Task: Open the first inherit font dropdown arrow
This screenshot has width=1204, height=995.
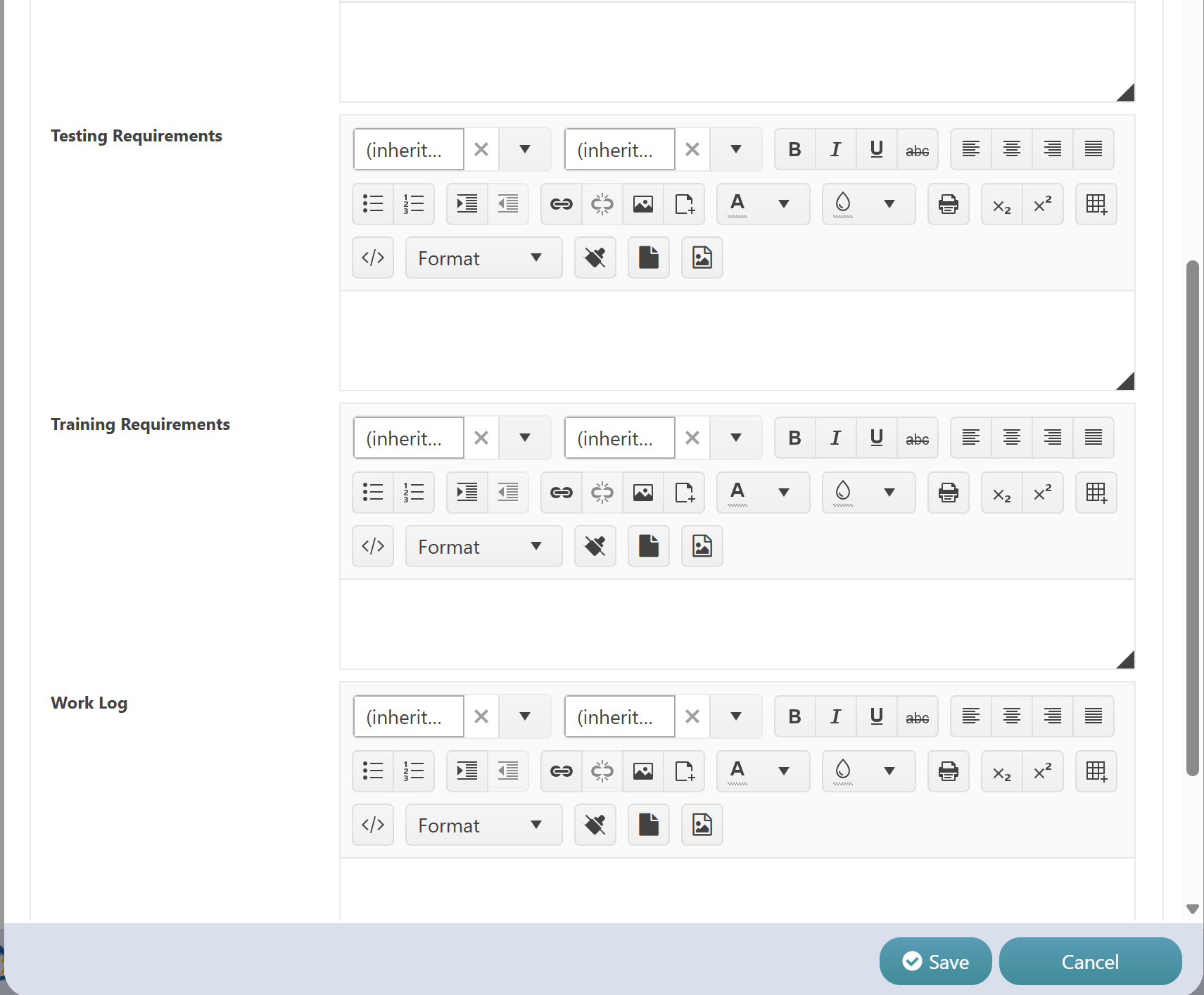Action: (x=524, y=149)
